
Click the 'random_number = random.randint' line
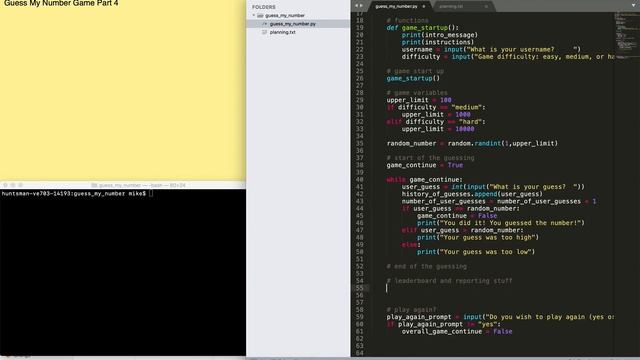click(472, 144)
